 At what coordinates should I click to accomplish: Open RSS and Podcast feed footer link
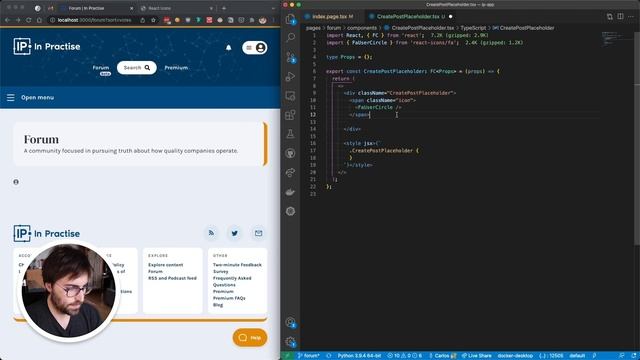click(x=172, y=278)
